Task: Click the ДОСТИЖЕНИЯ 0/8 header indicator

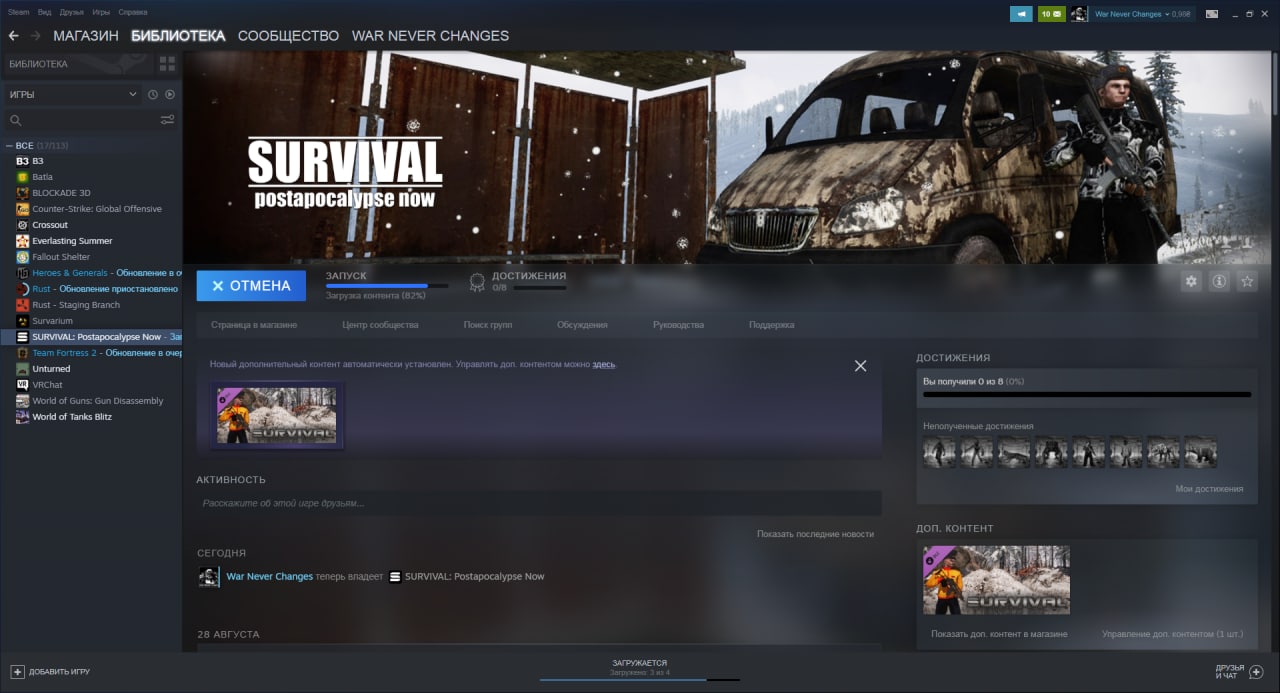Action: click(517, 281)
